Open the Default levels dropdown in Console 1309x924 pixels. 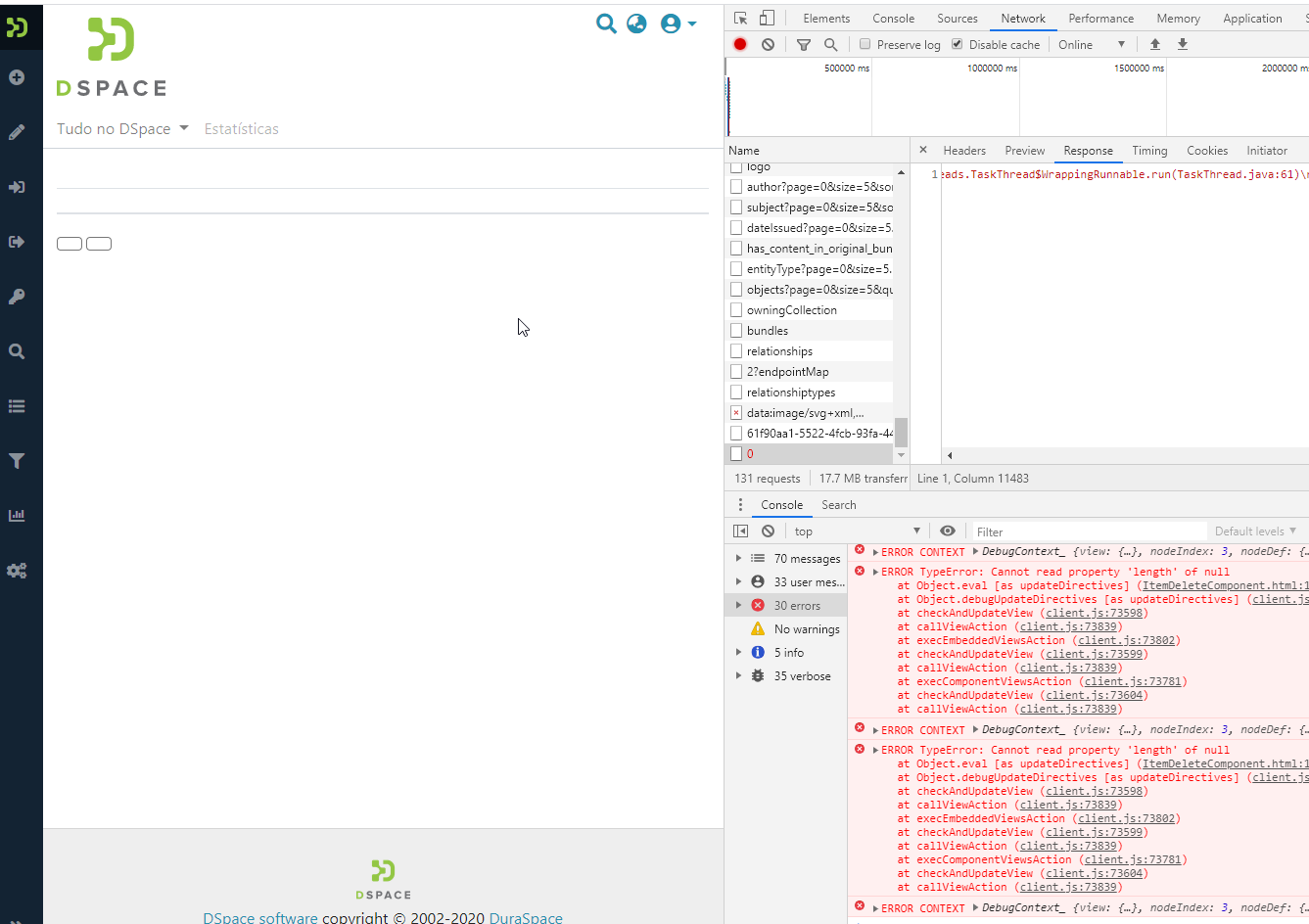pyautogui.click(x=1254, y=531)
